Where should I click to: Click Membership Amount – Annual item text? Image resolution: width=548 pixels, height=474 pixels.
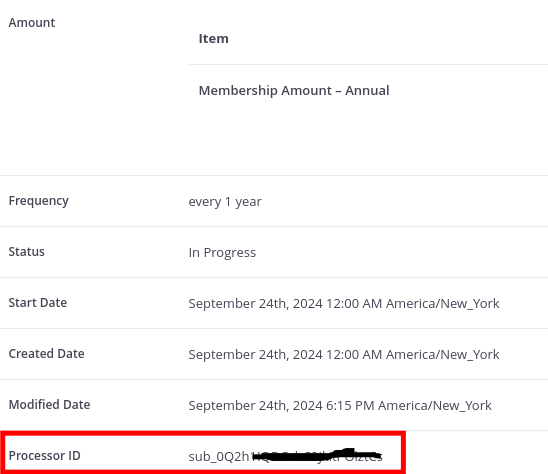[294, 91]
